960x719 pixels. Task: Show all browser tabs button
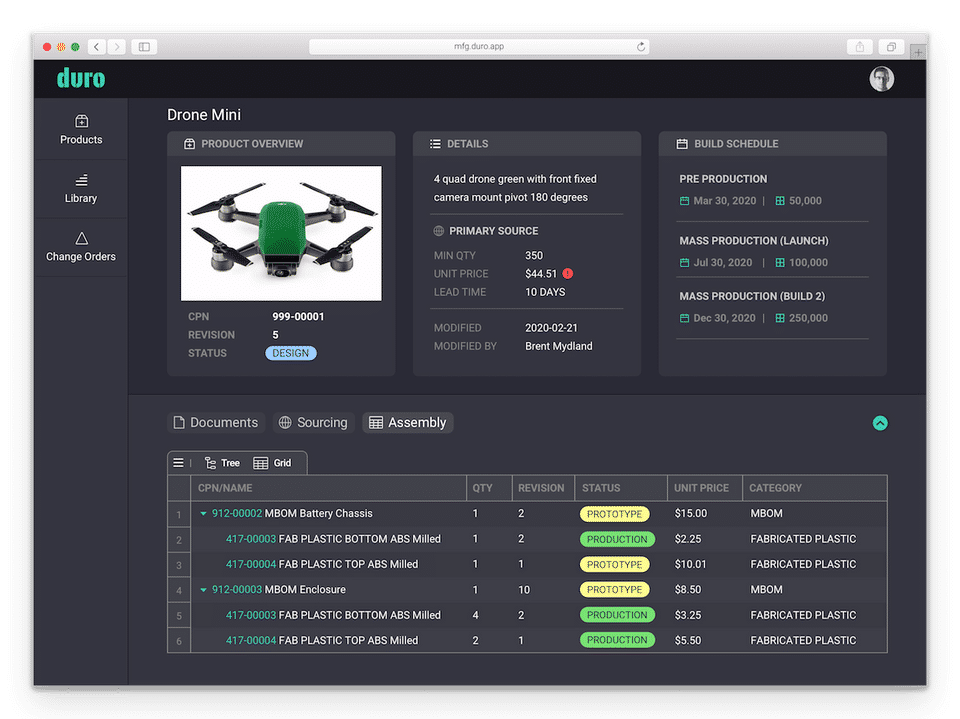pyautogui.click(x=891, y=47)
